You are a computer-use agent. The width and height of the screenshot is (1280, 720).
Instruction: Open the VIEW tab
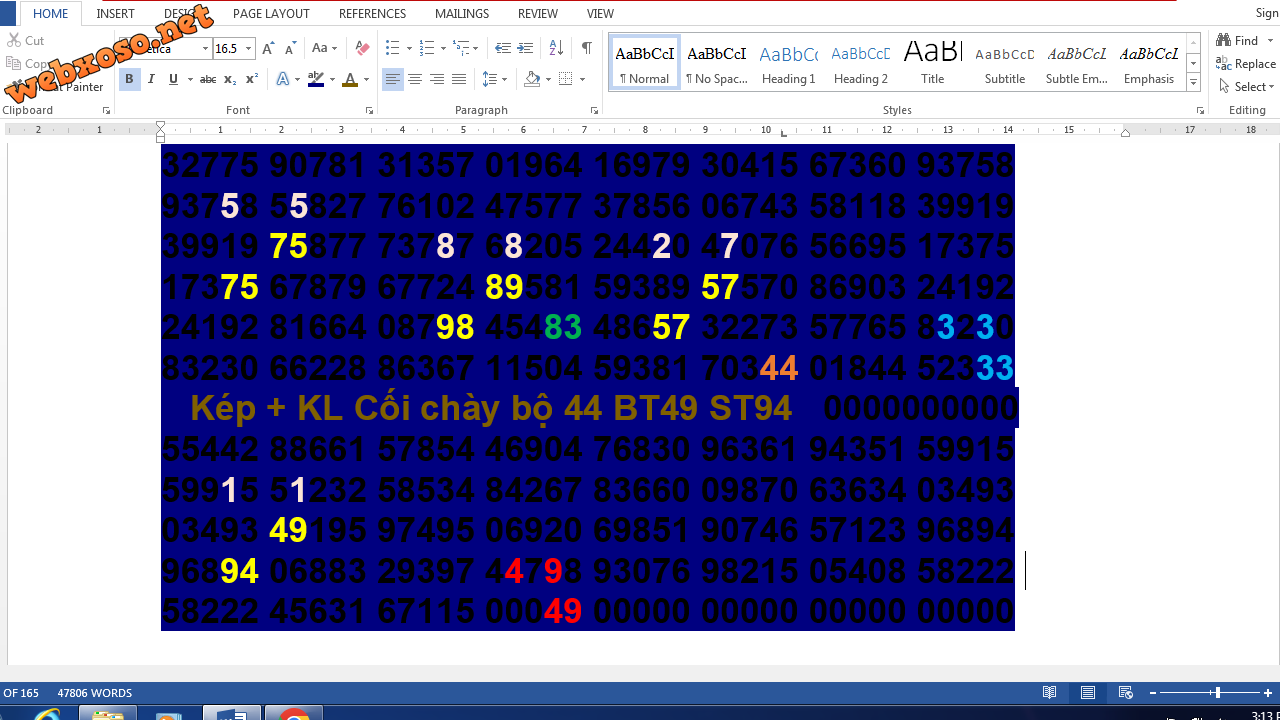(600, 14)
